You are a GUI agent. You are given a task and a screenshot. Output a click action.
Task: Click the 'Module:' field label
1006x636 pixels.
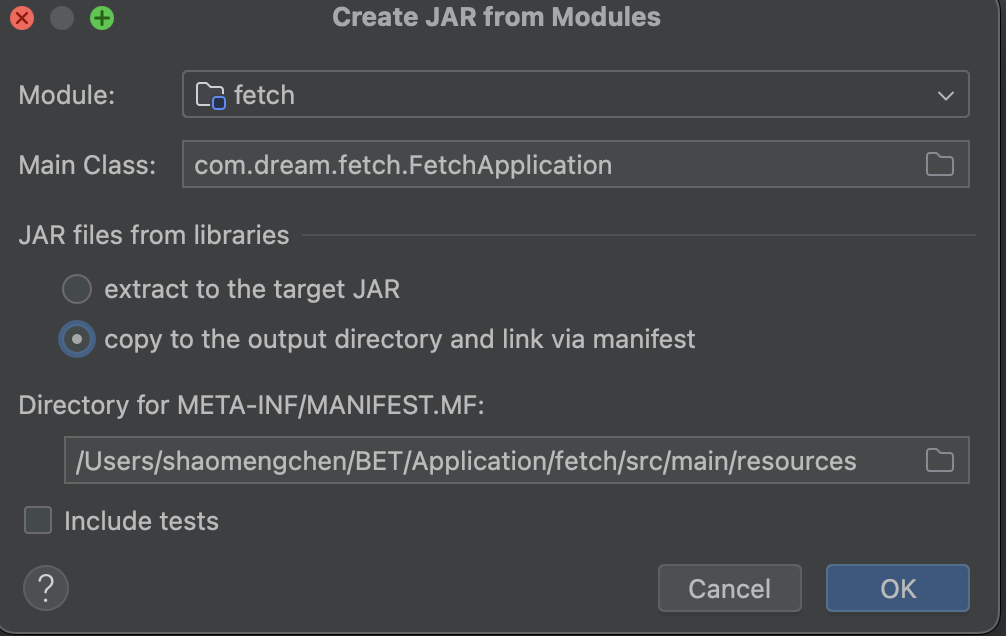coord(67,96)
